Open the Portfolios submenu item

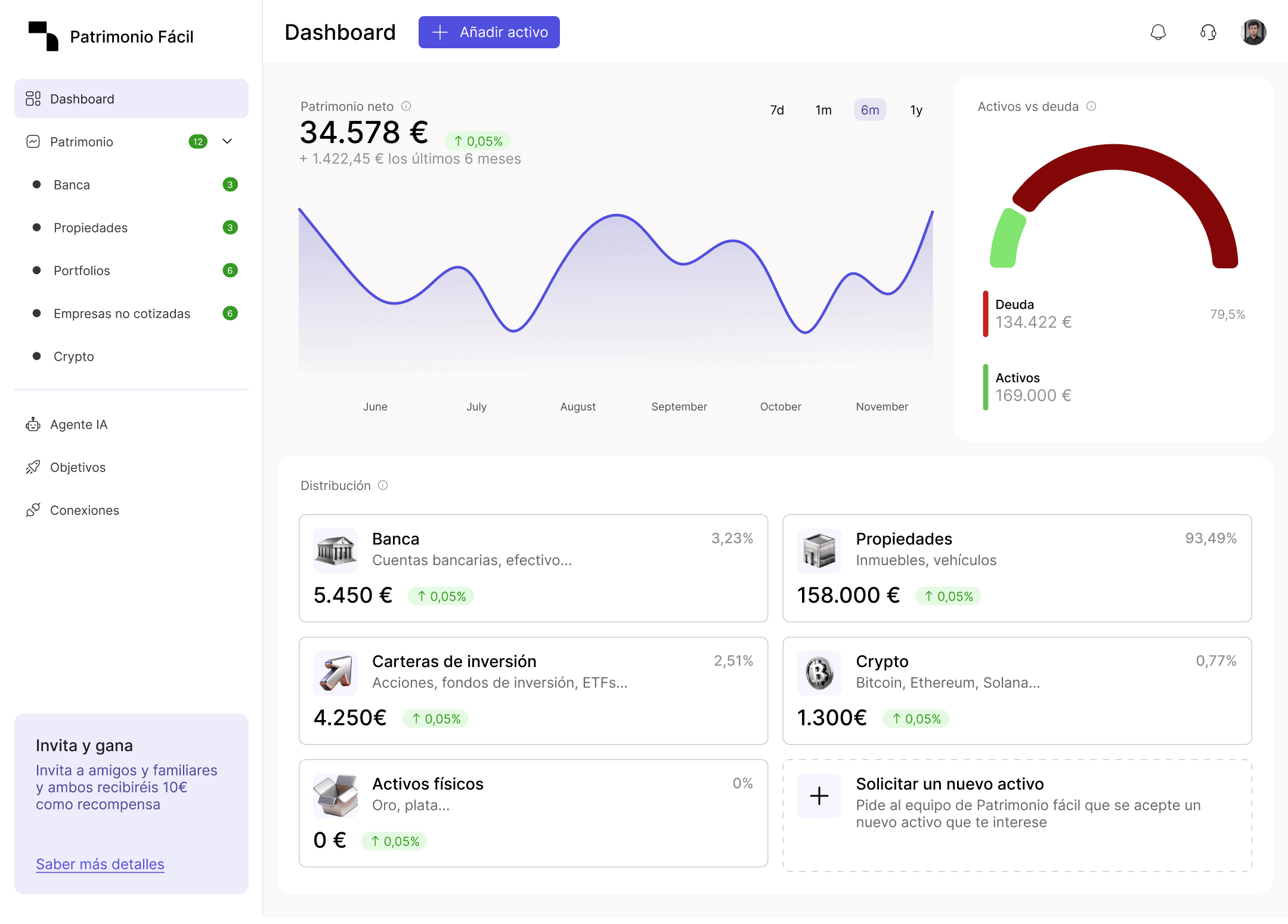coord(131,271)
